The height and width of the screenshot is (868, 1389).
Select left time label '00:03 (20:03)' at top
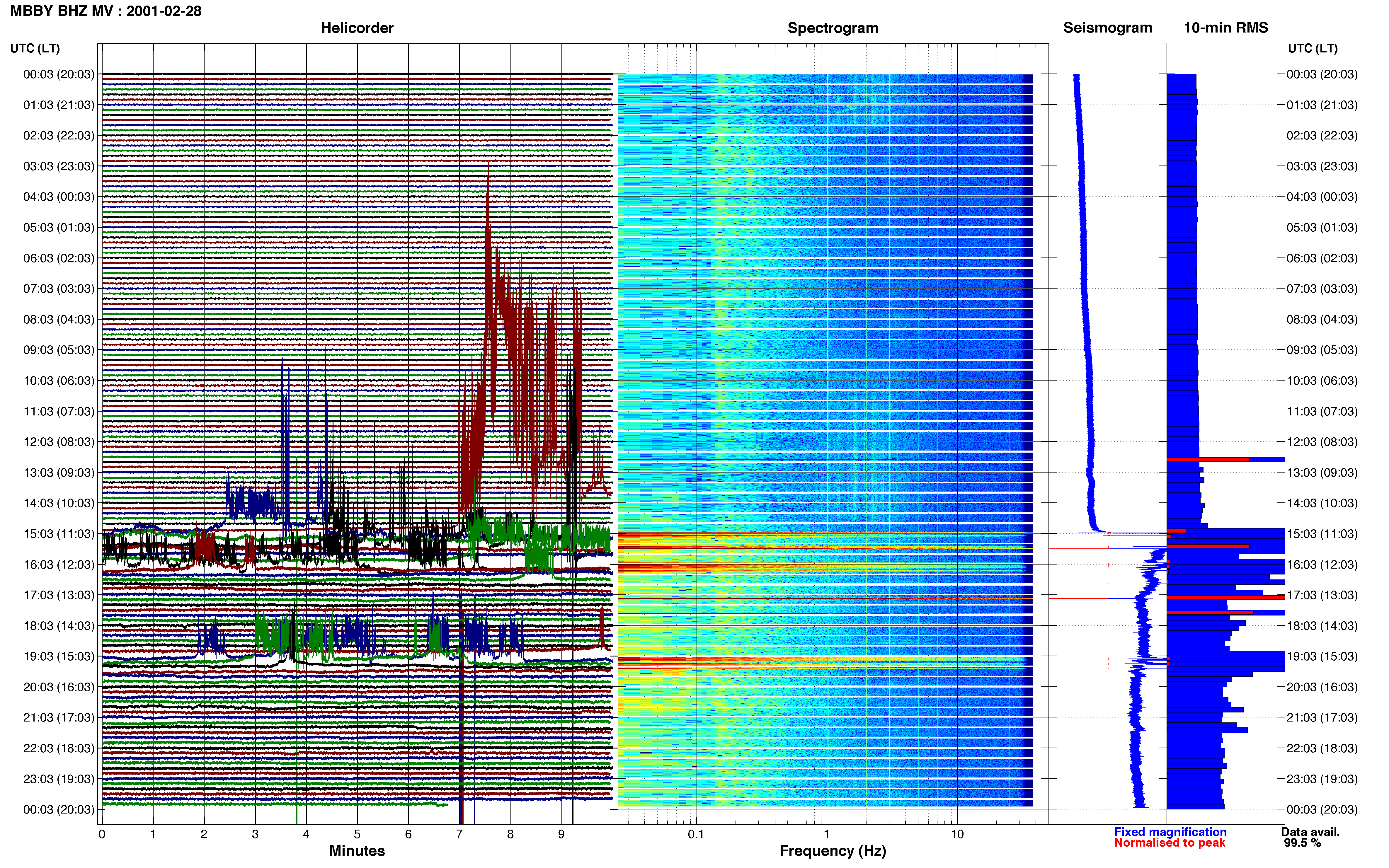coord(59,74)
